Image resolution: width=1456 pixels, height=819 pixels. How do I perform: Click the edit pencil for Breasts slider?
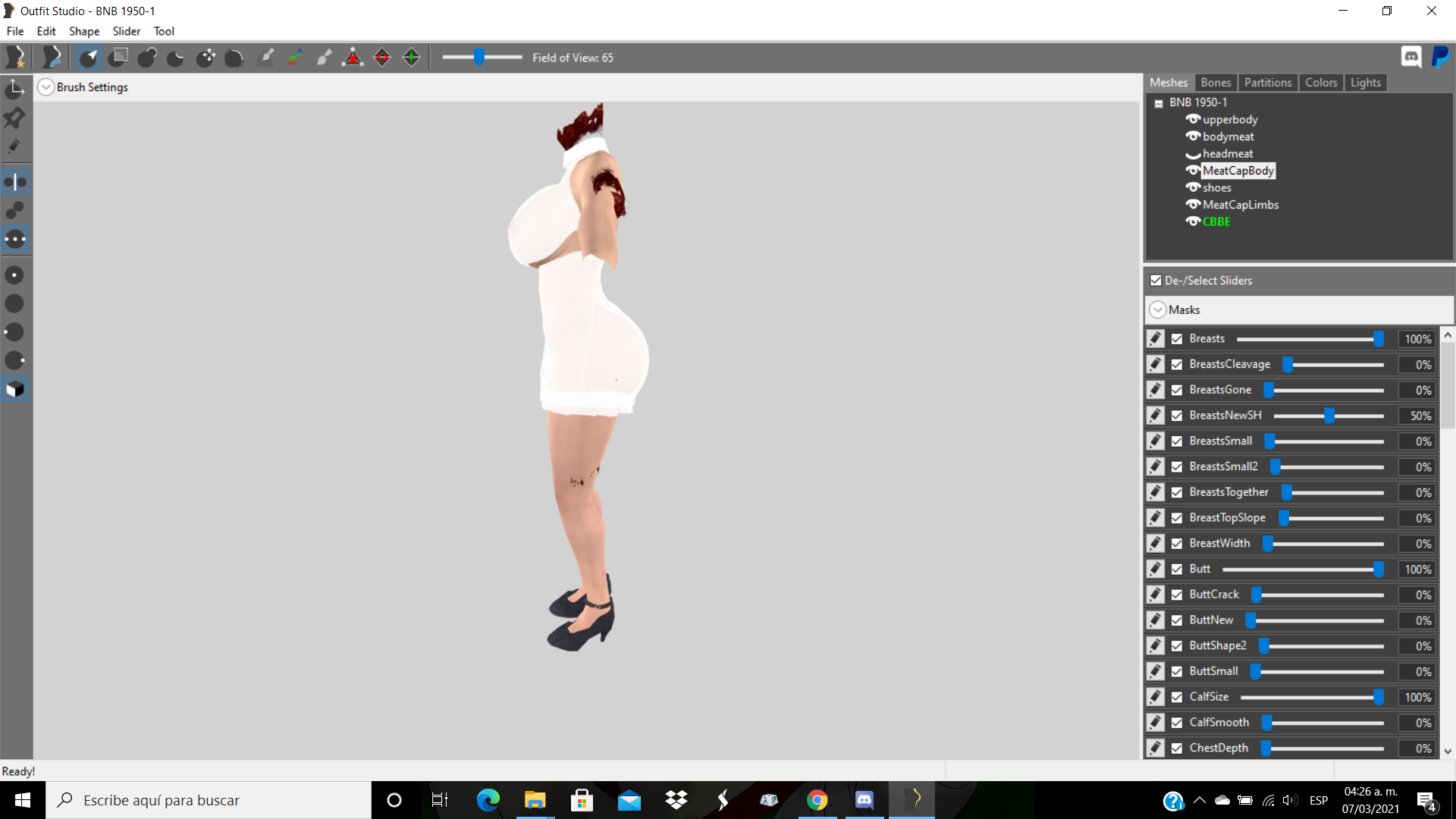pyautogui.click(x=1156, y=338)
